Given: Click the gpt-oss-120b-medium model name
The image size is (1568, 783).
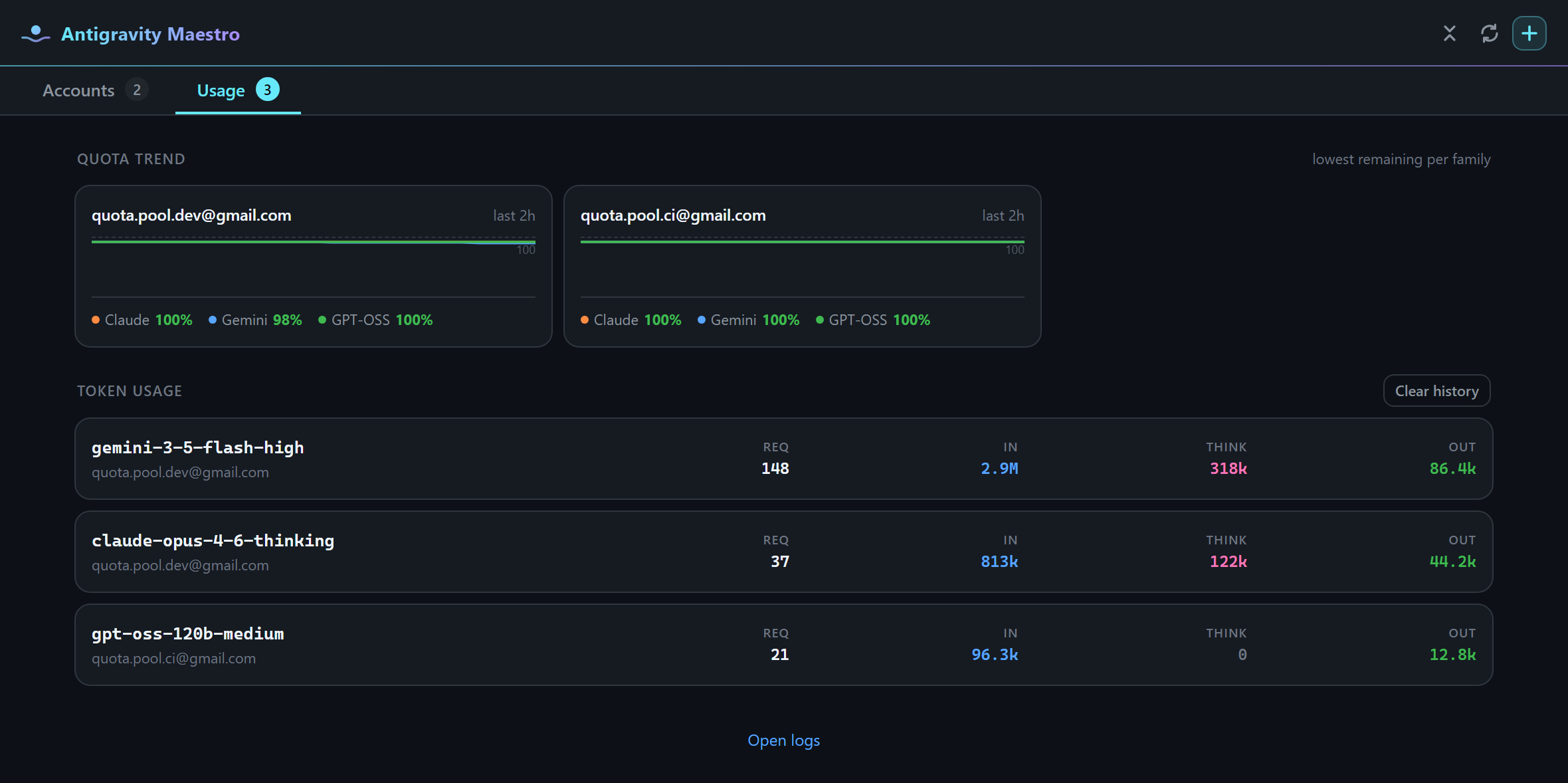Looking at the screenshot, I should point(188,633).
